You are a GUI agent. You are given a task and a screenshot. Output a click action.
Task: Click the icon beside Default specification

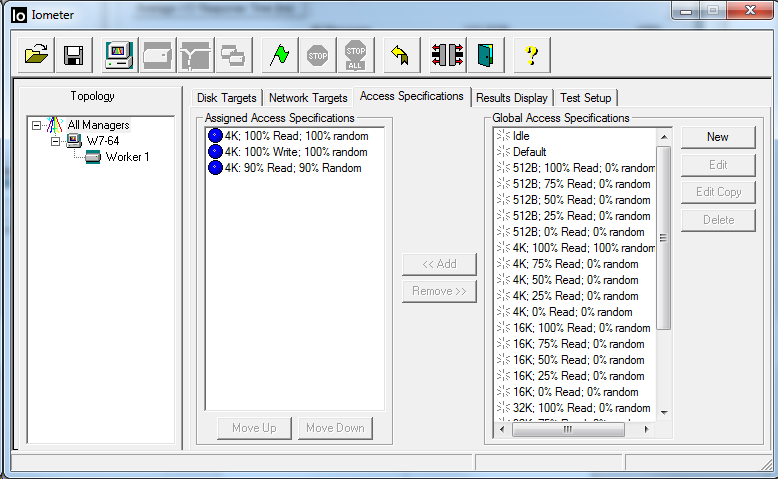coord(503,151)
